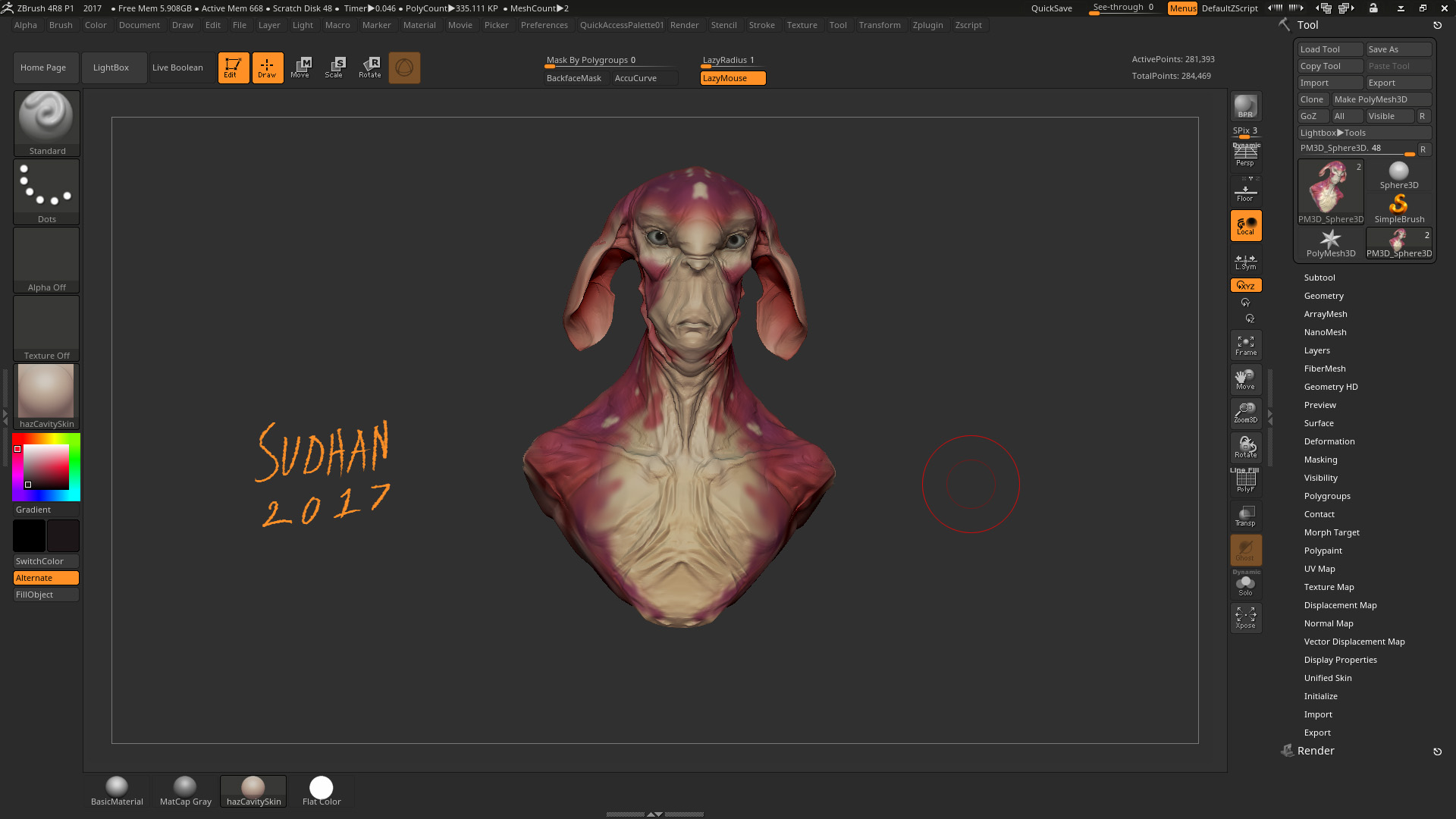
Task: Open the Standard brush thumbnail
Action: (46, 124)
